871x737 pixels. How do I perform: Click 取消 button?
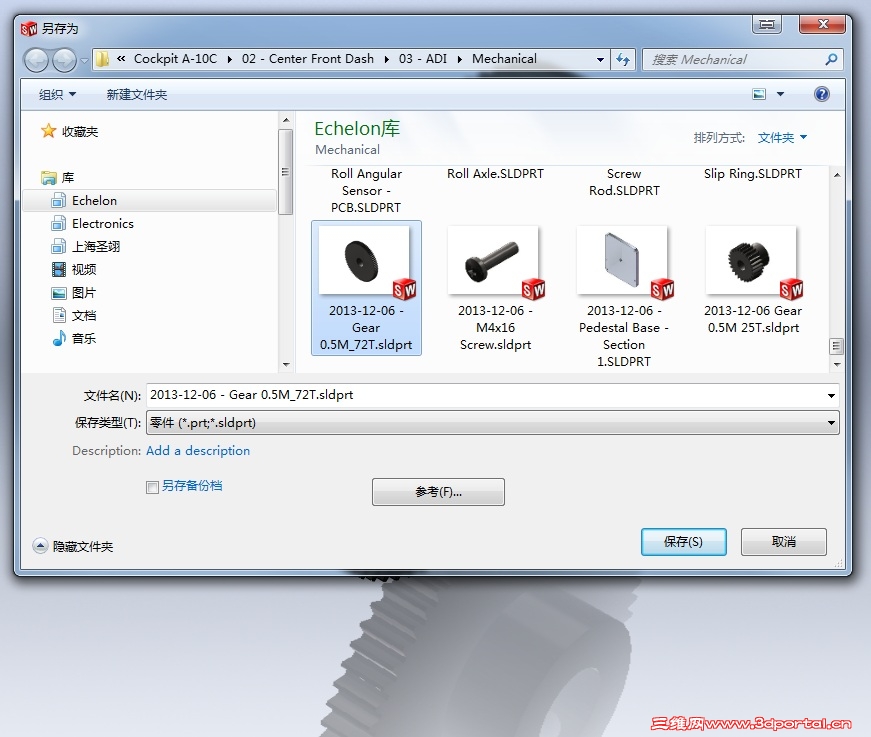(783, 542)
